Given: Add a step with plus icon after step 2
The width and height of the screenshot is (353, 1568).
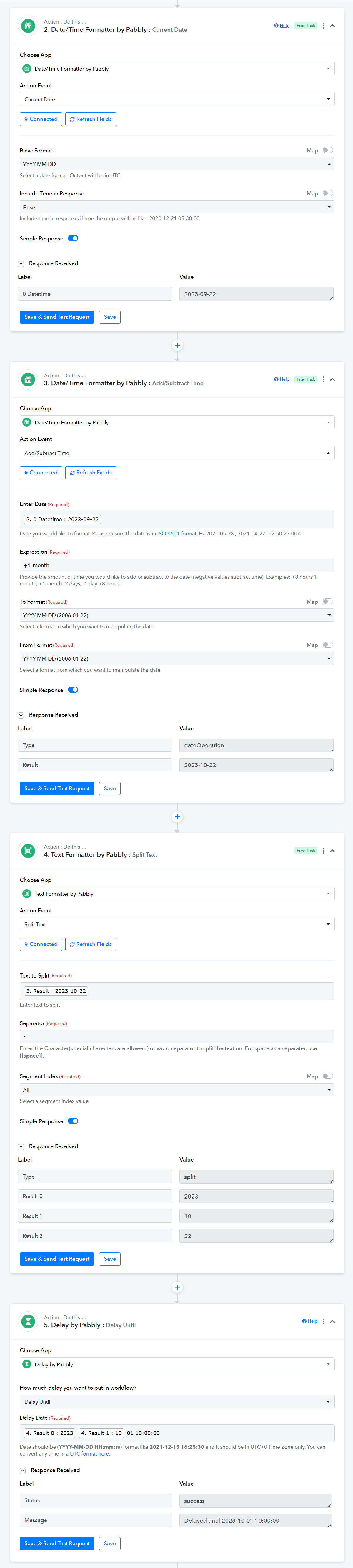Looking at the screenshot, I should [177, 345].
